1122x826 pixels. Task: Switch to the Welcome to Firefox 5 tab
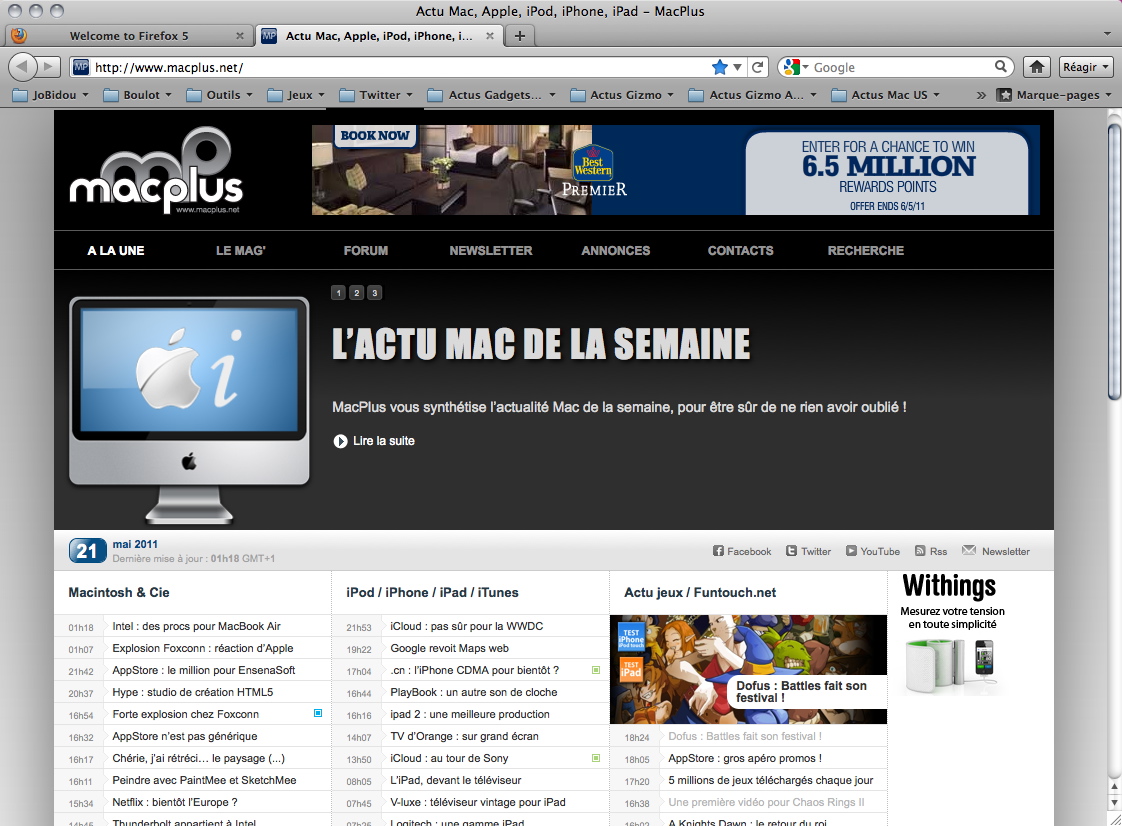point(129,36)
